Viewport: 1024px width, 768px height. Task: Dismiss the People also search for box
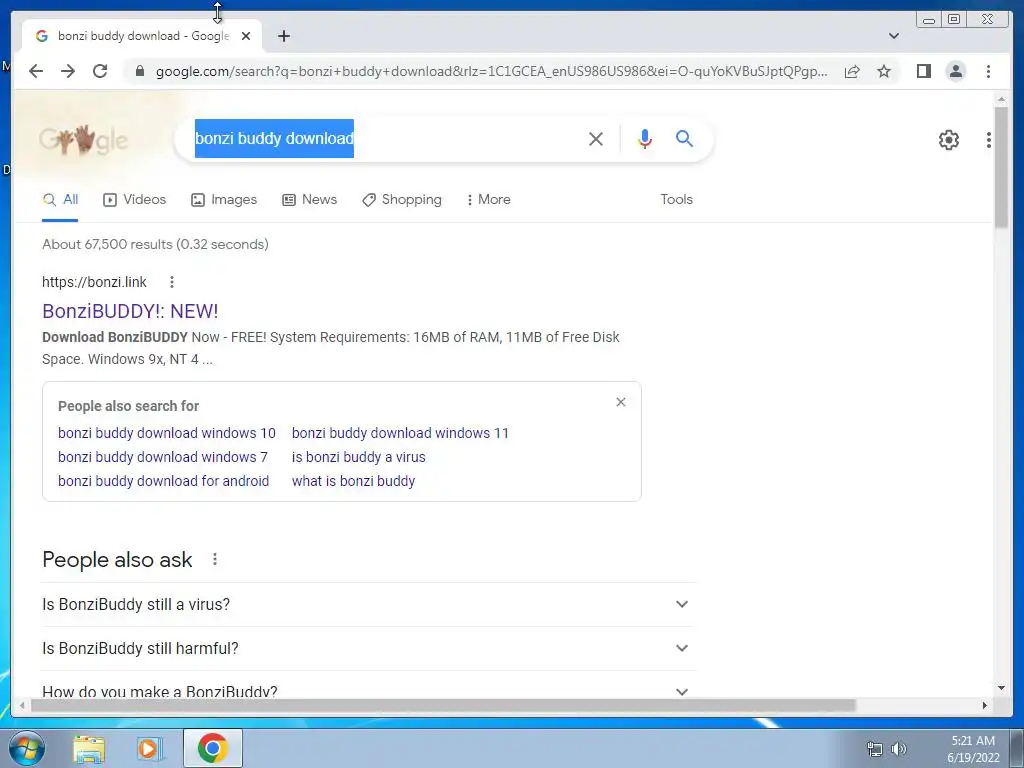tap(620, 402)
